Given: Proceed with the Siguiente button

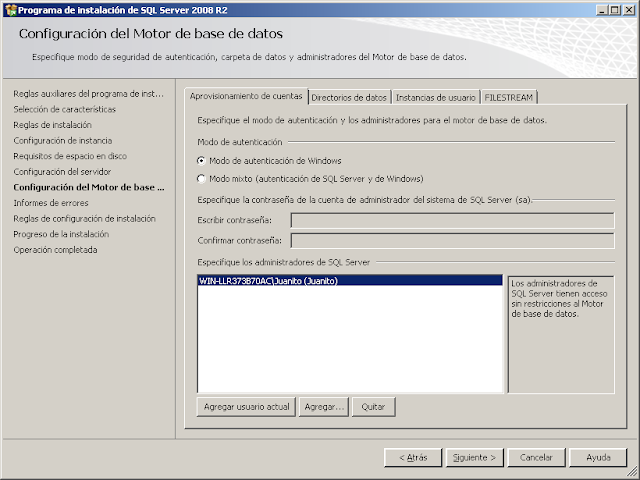Looking at the screenshot, I should (475, 458).
